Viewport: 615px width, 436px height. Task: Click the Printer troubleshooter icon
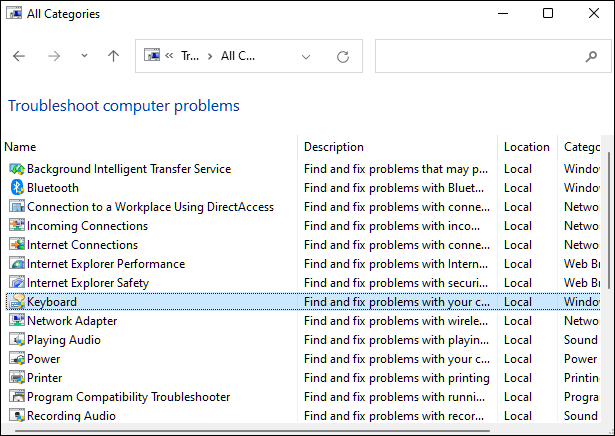[17, 378]
